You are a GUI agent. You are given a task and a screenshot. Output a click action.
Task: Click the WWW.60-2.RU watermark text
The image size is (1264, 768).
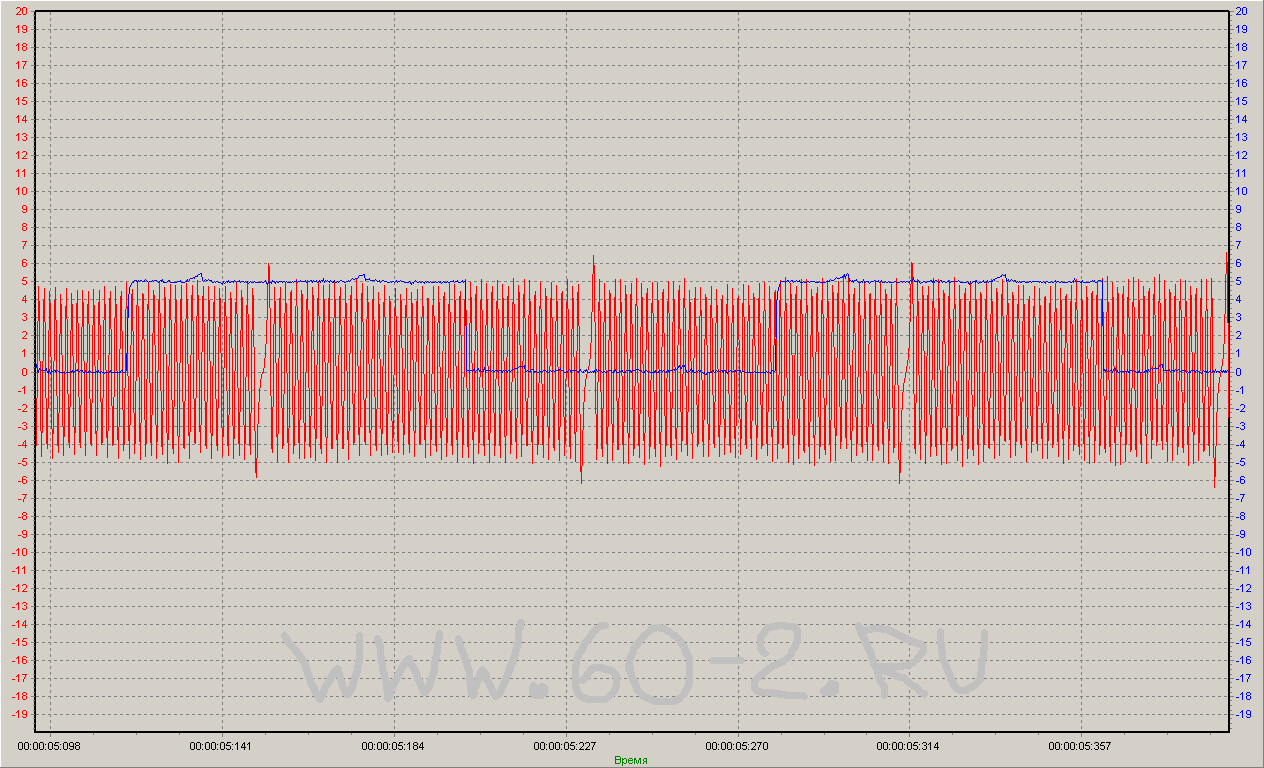(x=637, y=662)
